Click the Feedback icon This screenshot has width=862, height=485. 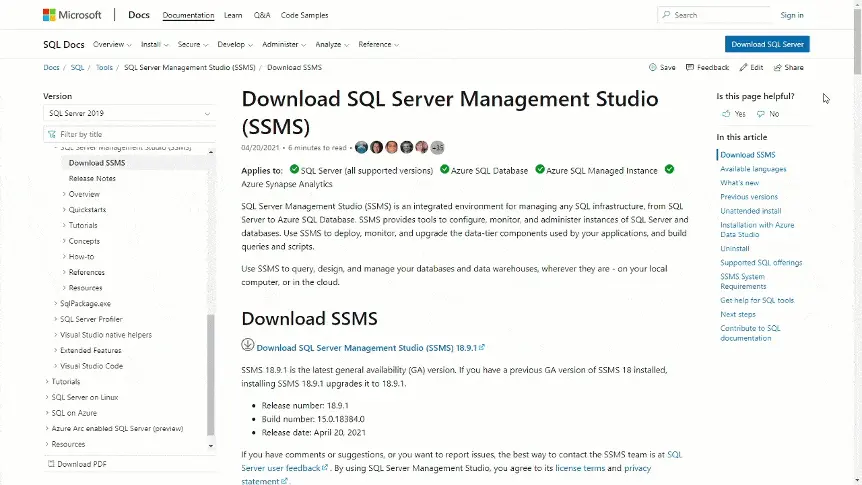(x=690, y=68)
